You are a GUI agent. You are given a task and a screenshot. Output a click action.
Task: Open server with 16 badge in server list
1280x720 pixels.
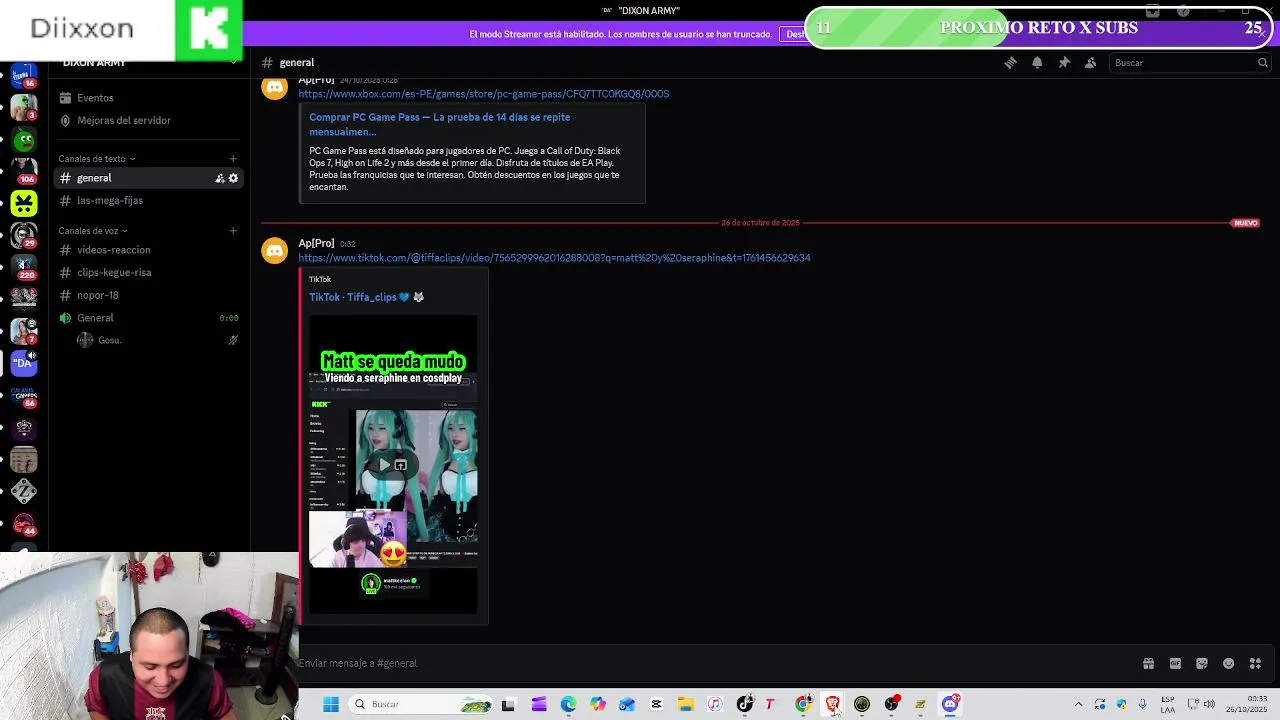(x=24, y=77)
